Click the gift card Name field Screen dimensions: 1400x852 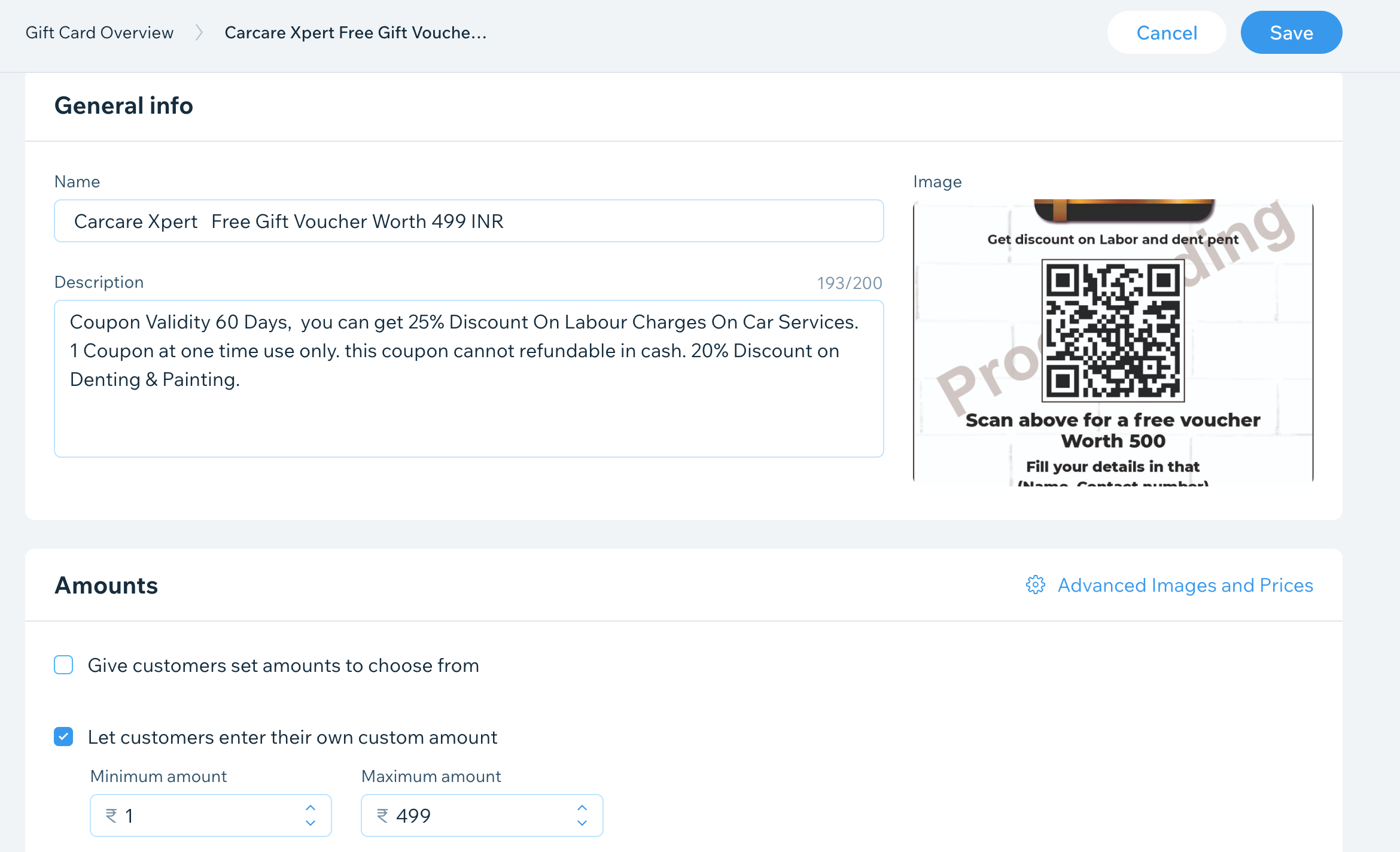pos(468,221)
